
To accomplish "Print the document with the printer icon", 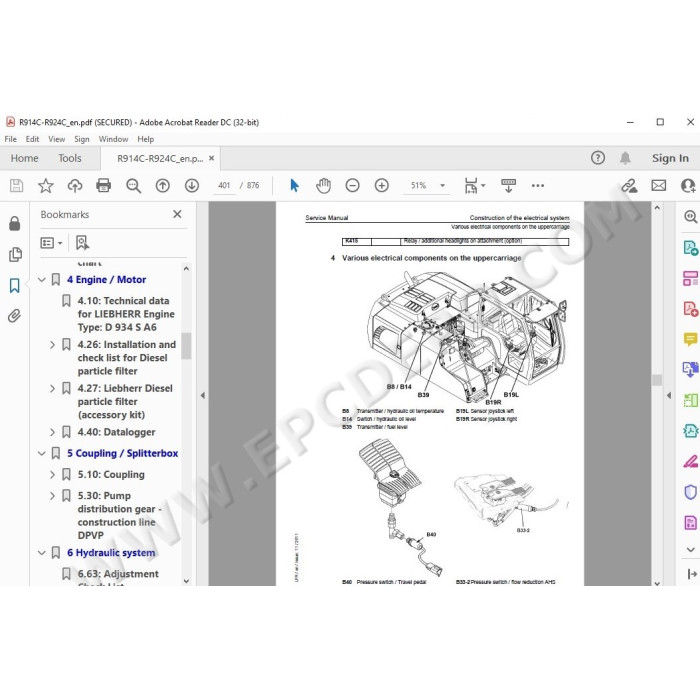I will [x=104, y=185].
